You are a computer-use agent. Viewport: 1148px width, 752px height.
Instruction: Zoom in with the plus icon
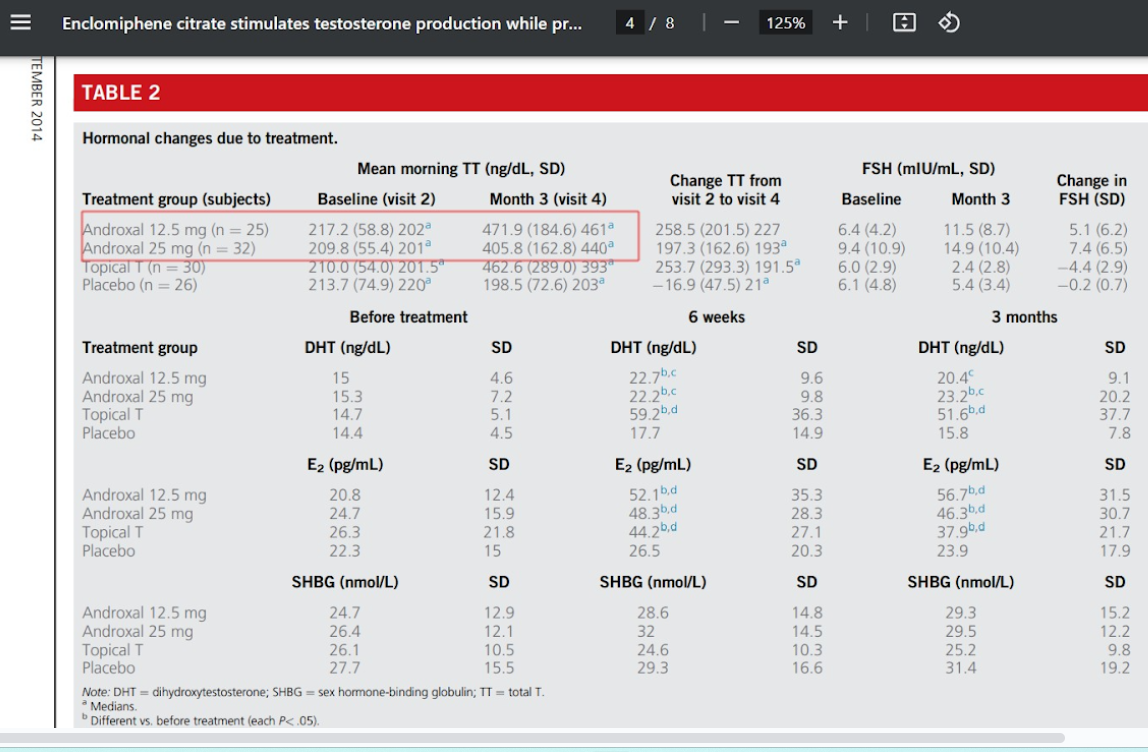click(840, 23)
